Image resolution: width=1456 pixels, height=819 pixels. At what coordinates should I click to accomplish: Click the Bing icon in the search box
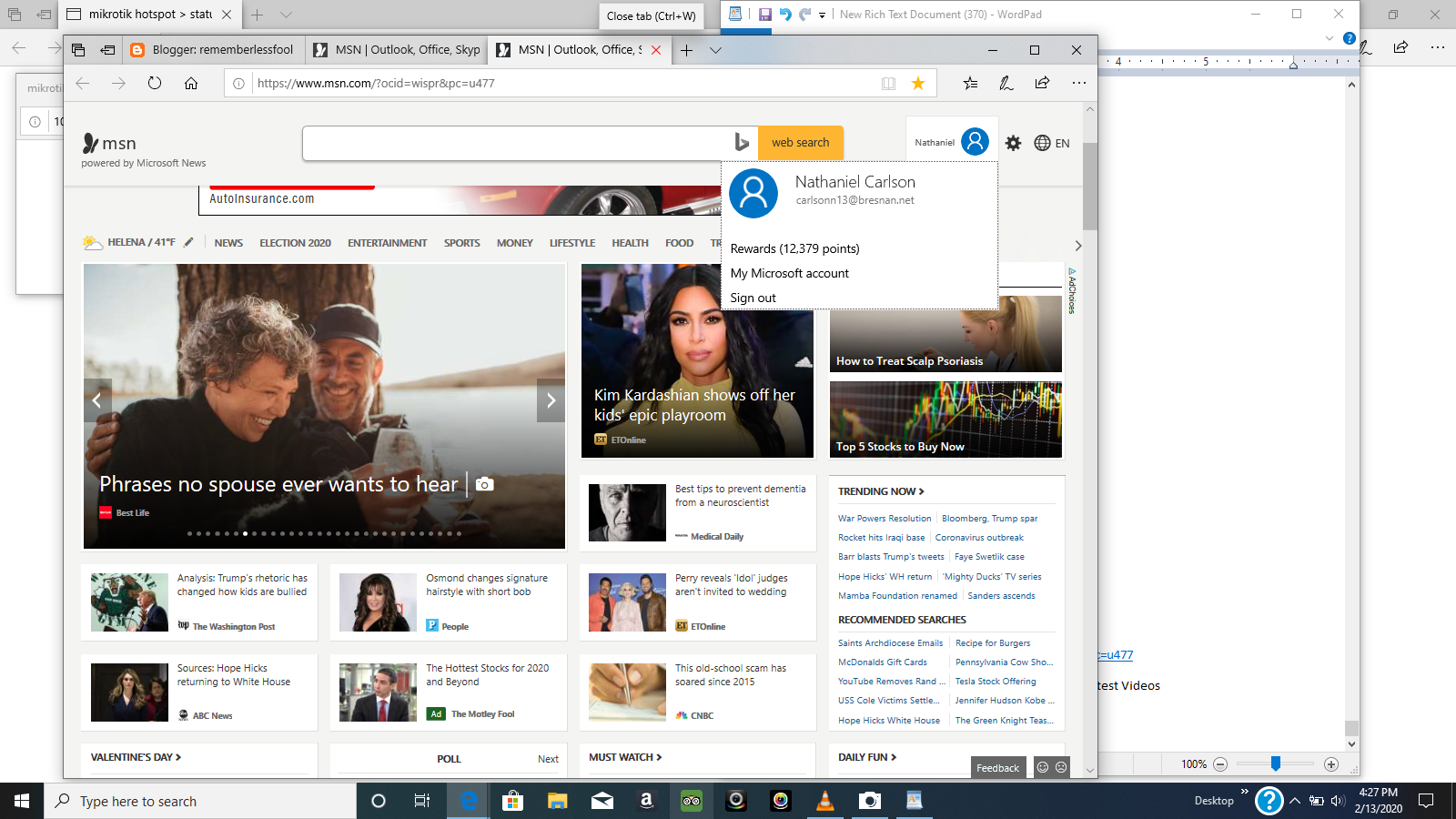[x=742, y=143]
